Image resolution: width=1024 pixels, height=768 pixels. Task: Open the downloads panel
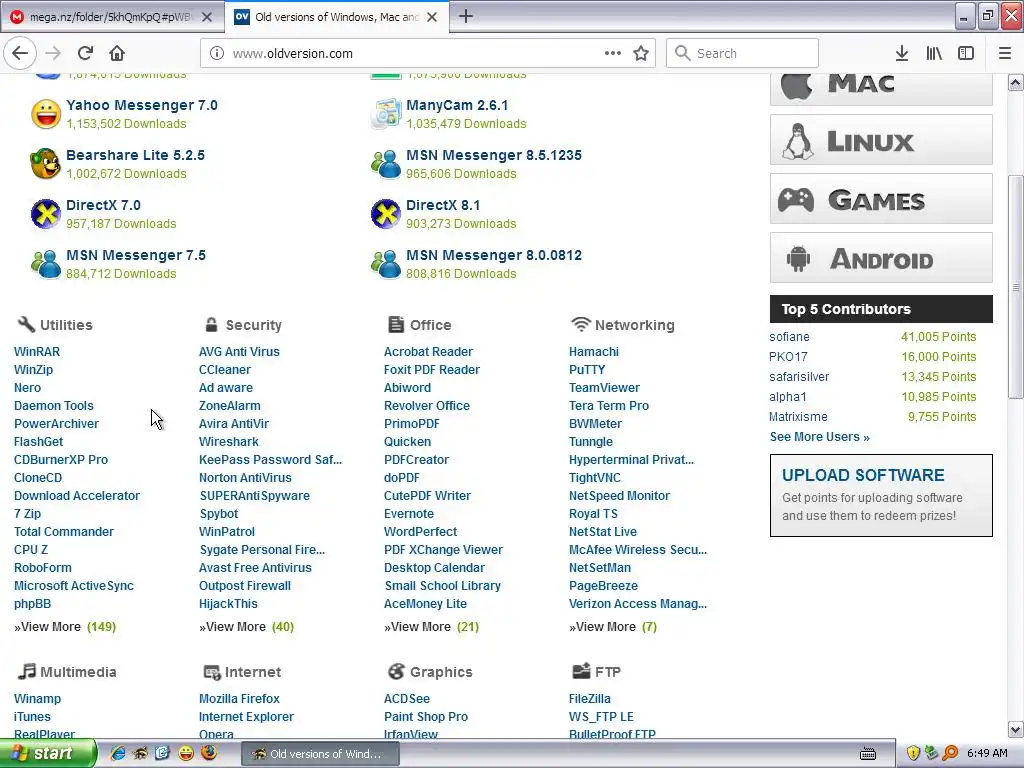point(902,53)
